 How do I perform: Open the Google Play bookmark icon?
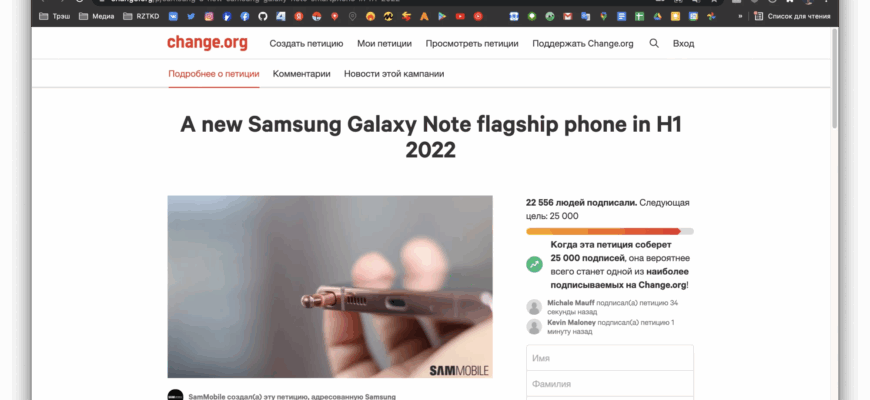[442, 17]
